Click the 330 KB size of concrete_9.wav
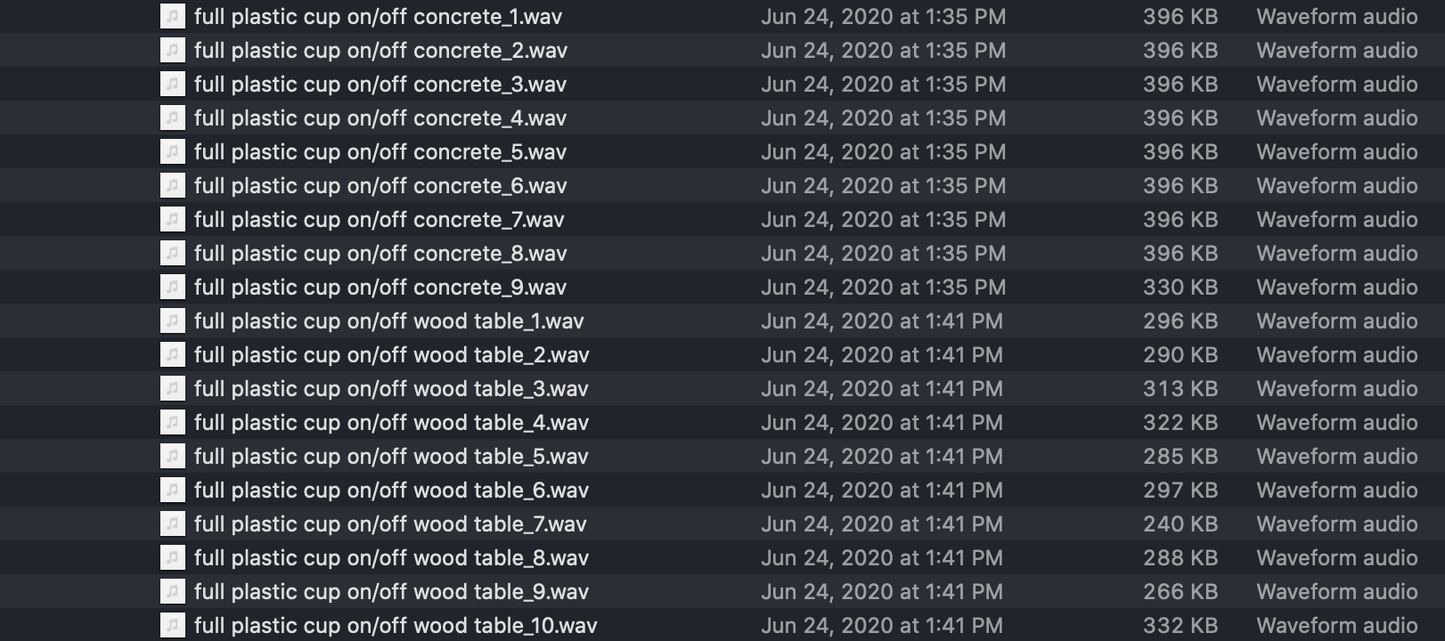The height and width of the screenshot is (641, 1445). (1180, 287)
